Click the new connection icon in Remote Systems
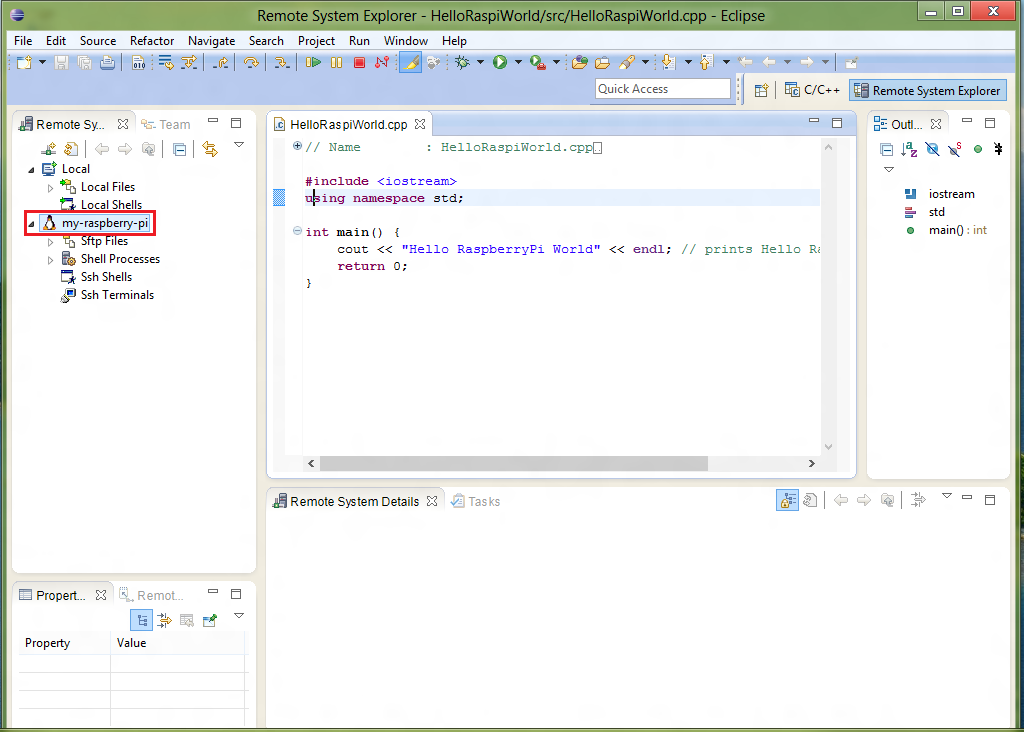Screen dimensions: 1024x732 [x=48, y=149]
